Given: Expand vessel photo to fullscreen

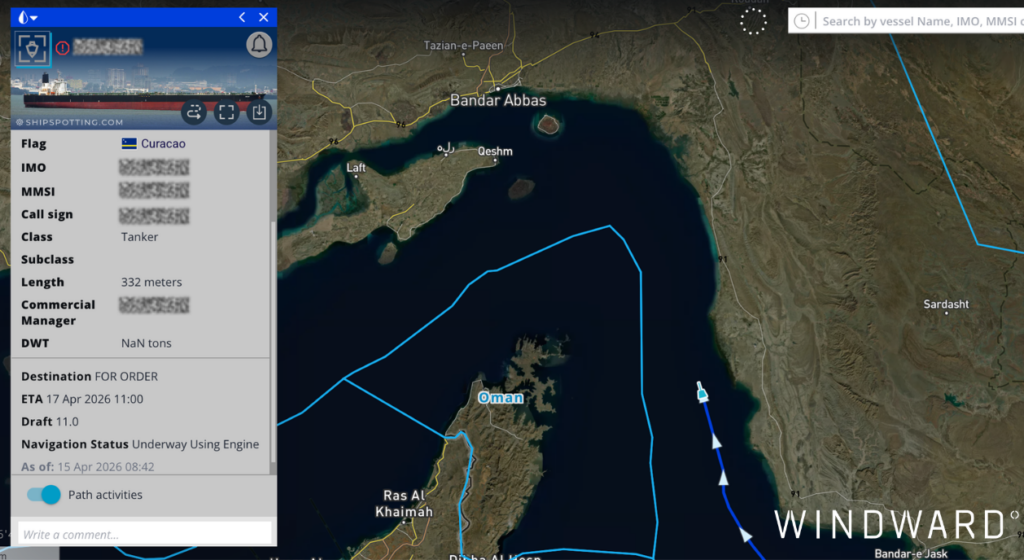Looking at the screenshot, I should click(227, 112).
